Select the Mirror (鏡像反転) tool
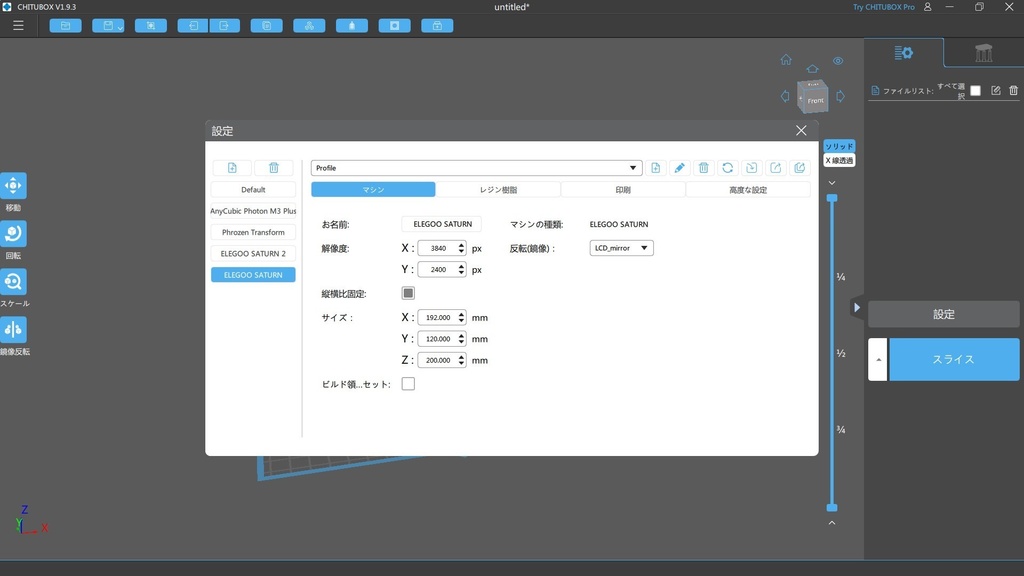 click(x=13, y=330)
